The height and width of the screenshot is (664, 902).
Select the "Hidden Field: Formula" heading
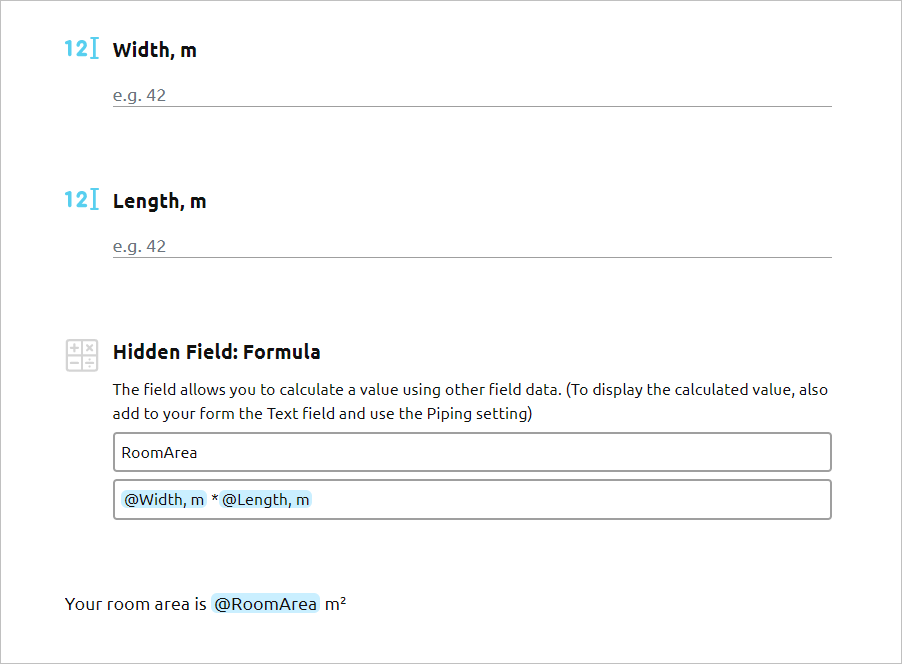[216, 352]
